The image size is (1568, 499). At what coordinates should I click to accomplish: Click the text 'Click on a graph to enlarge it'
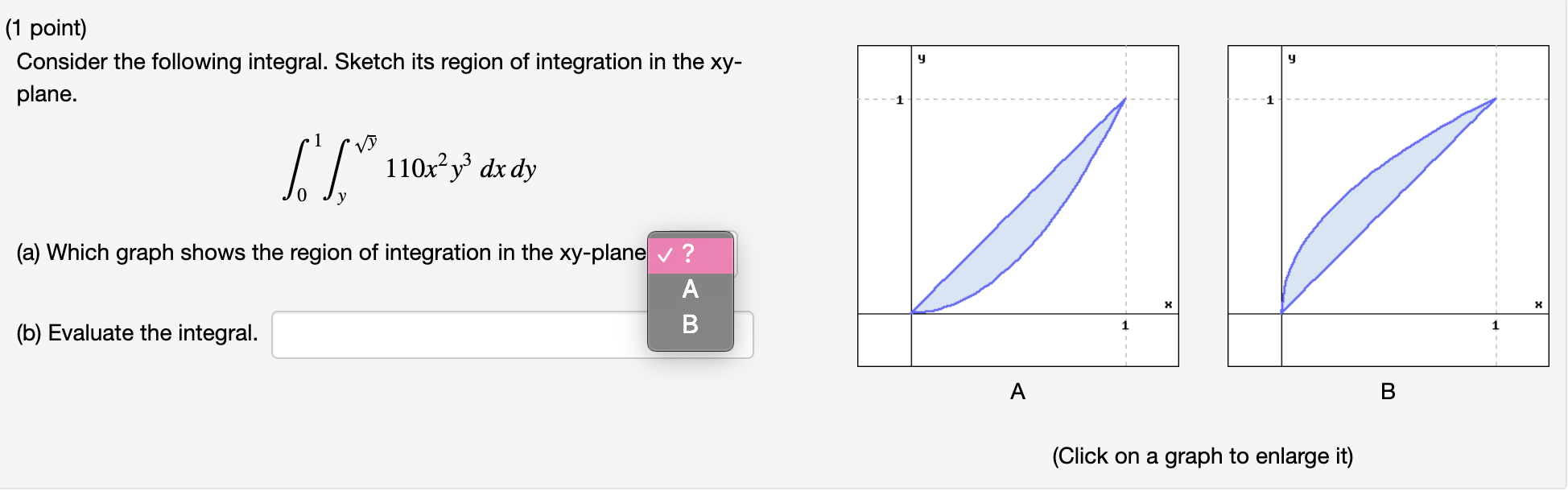(x=1203, y=456)
